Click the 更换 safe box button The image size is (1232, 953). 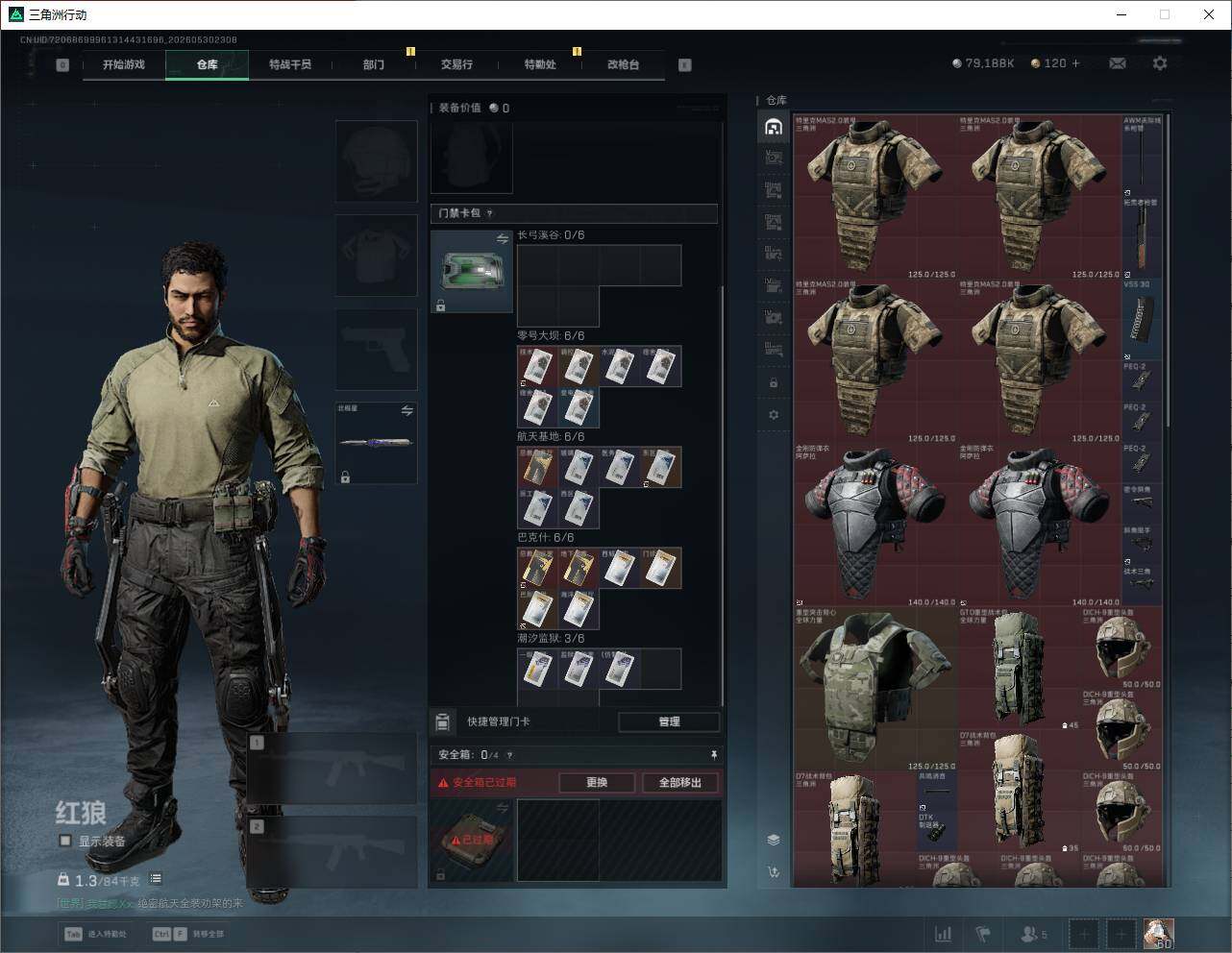pos(597,782)
